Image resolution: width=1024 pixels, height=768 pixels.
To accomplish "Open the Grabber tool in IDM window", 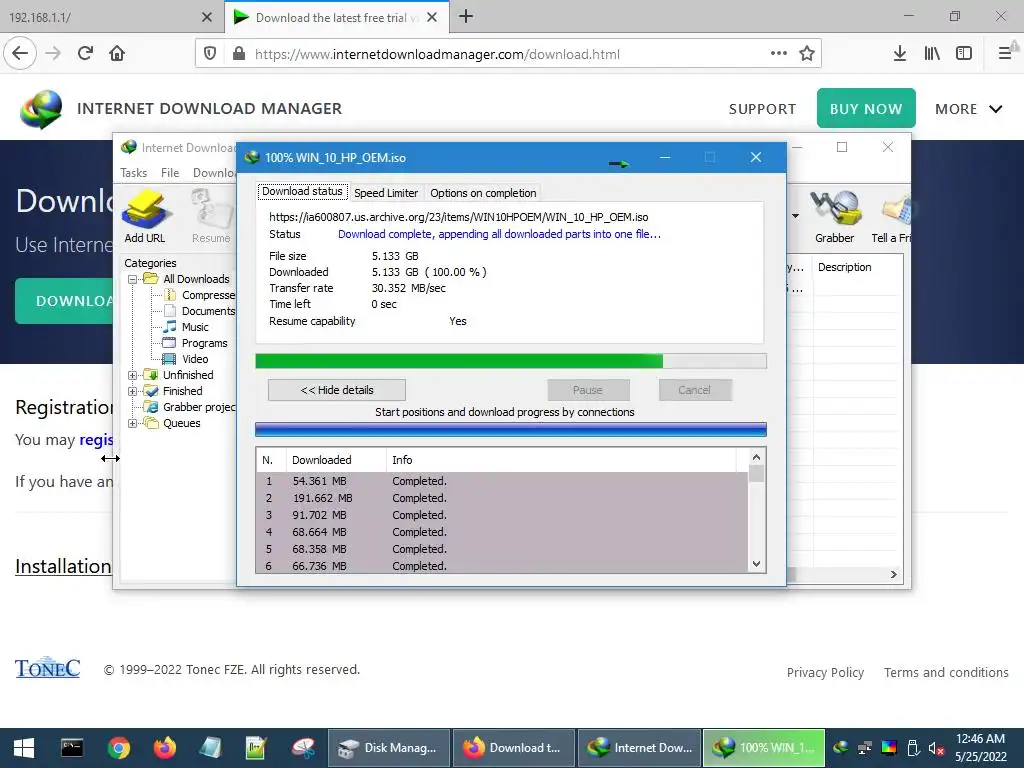I will (835, 216).
